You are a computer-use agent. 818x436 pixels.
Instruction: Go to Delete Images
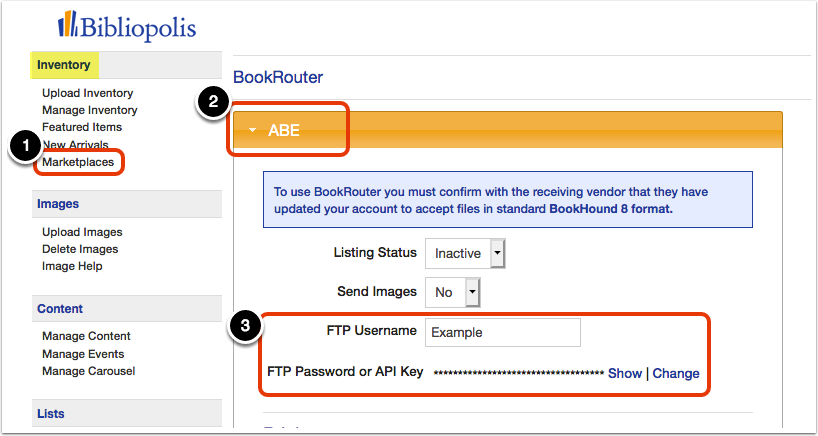(x=80, y=249)
